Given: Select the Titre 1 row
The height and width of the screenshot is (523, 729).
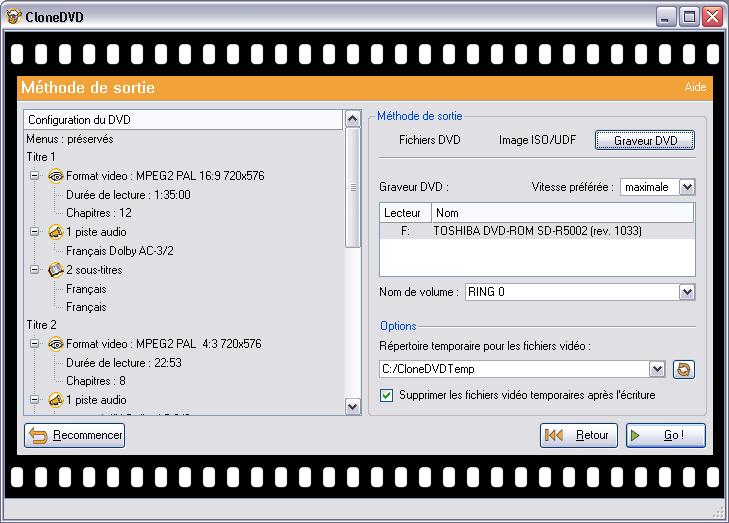Looking at the screenshot, I should 41,157.
